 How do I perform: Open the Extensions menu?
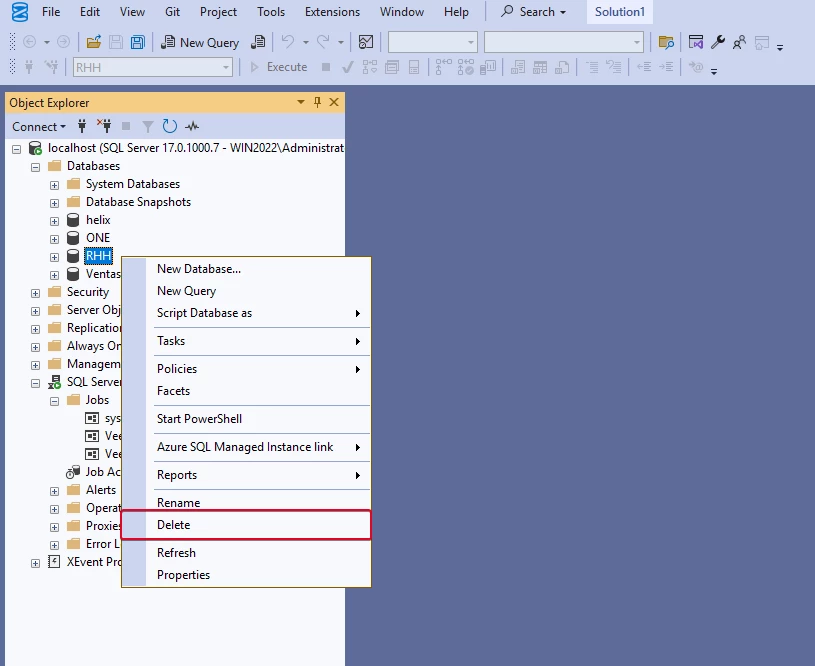[332, 11]
